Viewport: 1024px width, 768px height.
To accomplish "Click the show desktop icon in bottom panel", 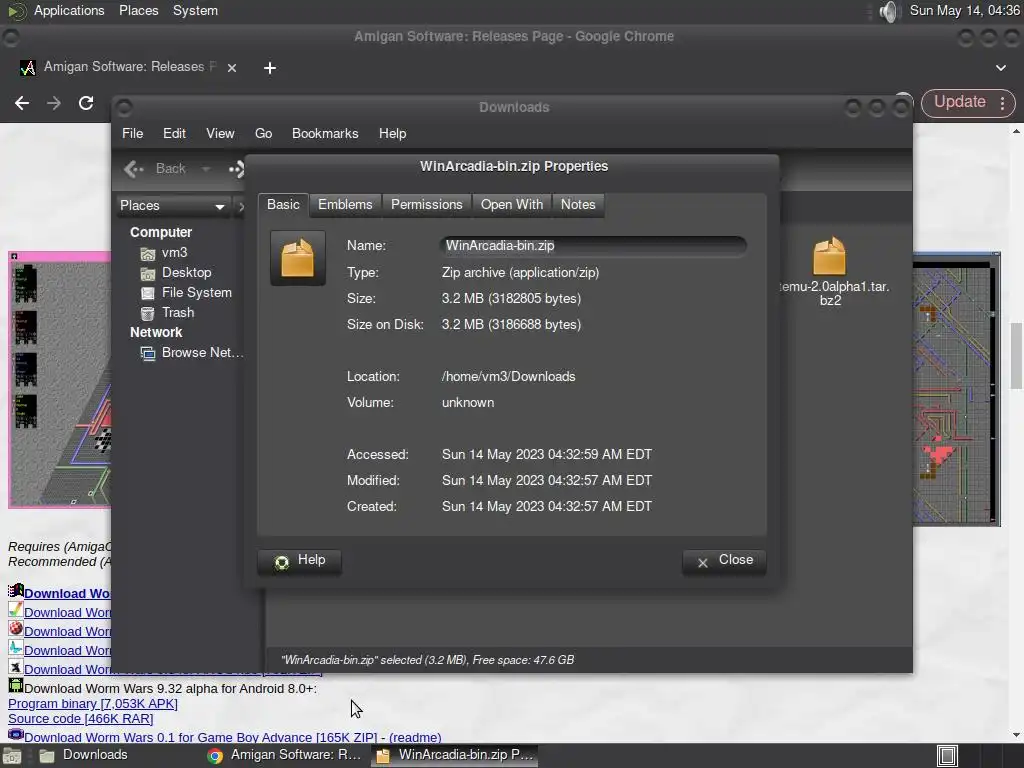I will [x=11, y=756].
